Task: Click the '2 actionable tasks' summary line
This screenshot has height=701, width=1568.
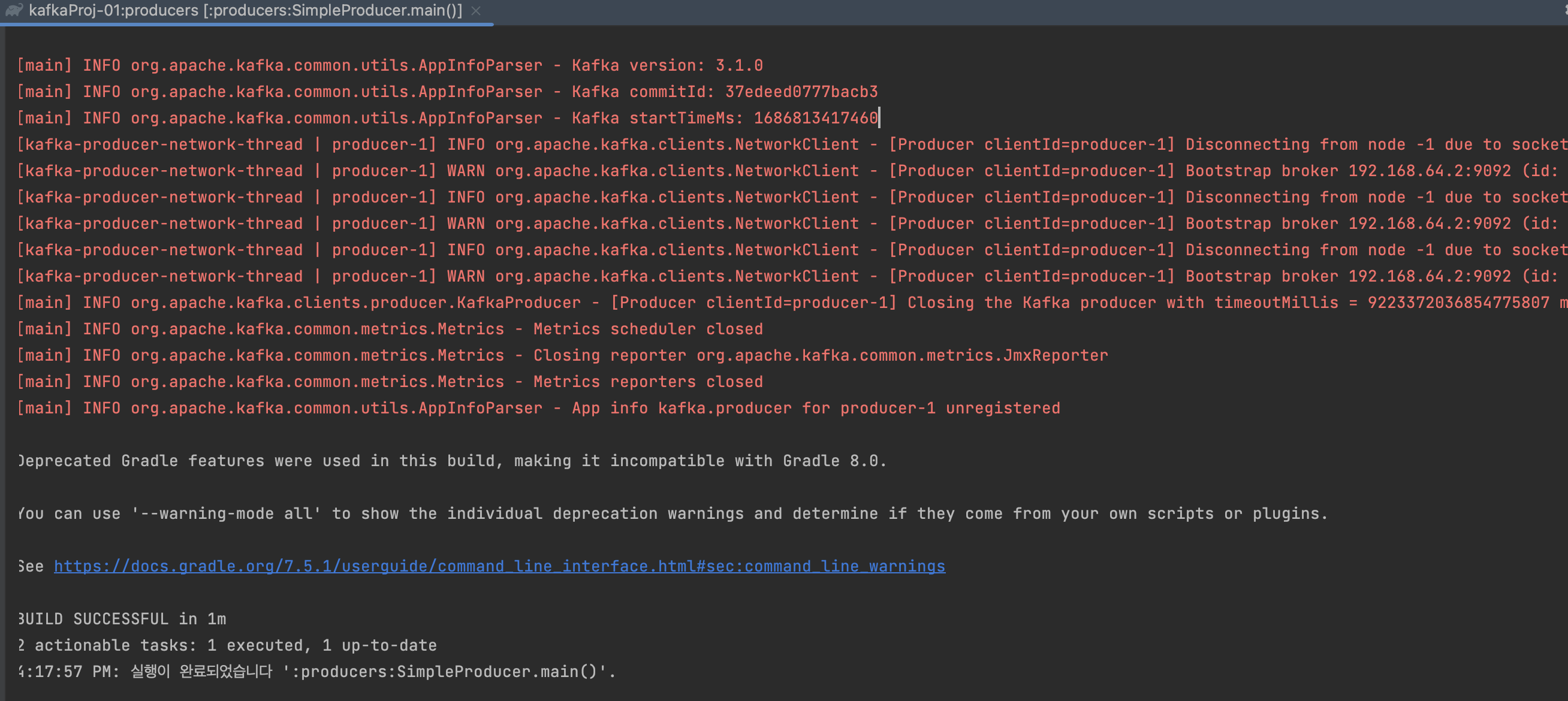Action: pos(227,645)
